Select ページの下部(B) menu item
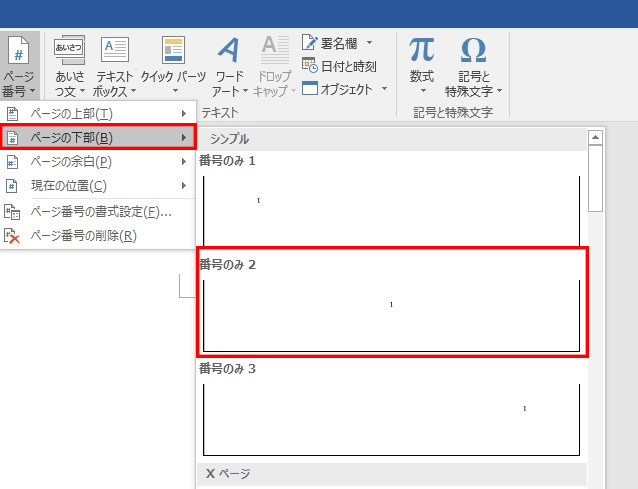This screenshot has width=638, height=489. [x=98, y=138]
